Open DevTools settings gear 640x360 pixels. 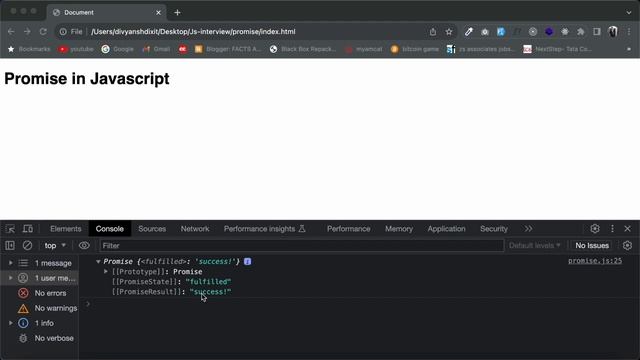click(595, 229)
